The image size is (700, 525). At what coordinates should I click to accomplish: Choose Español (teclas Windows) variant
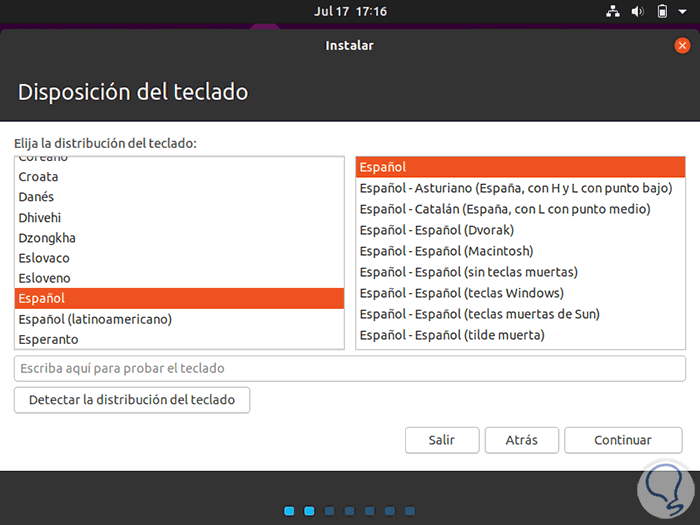tap(520, 293)
